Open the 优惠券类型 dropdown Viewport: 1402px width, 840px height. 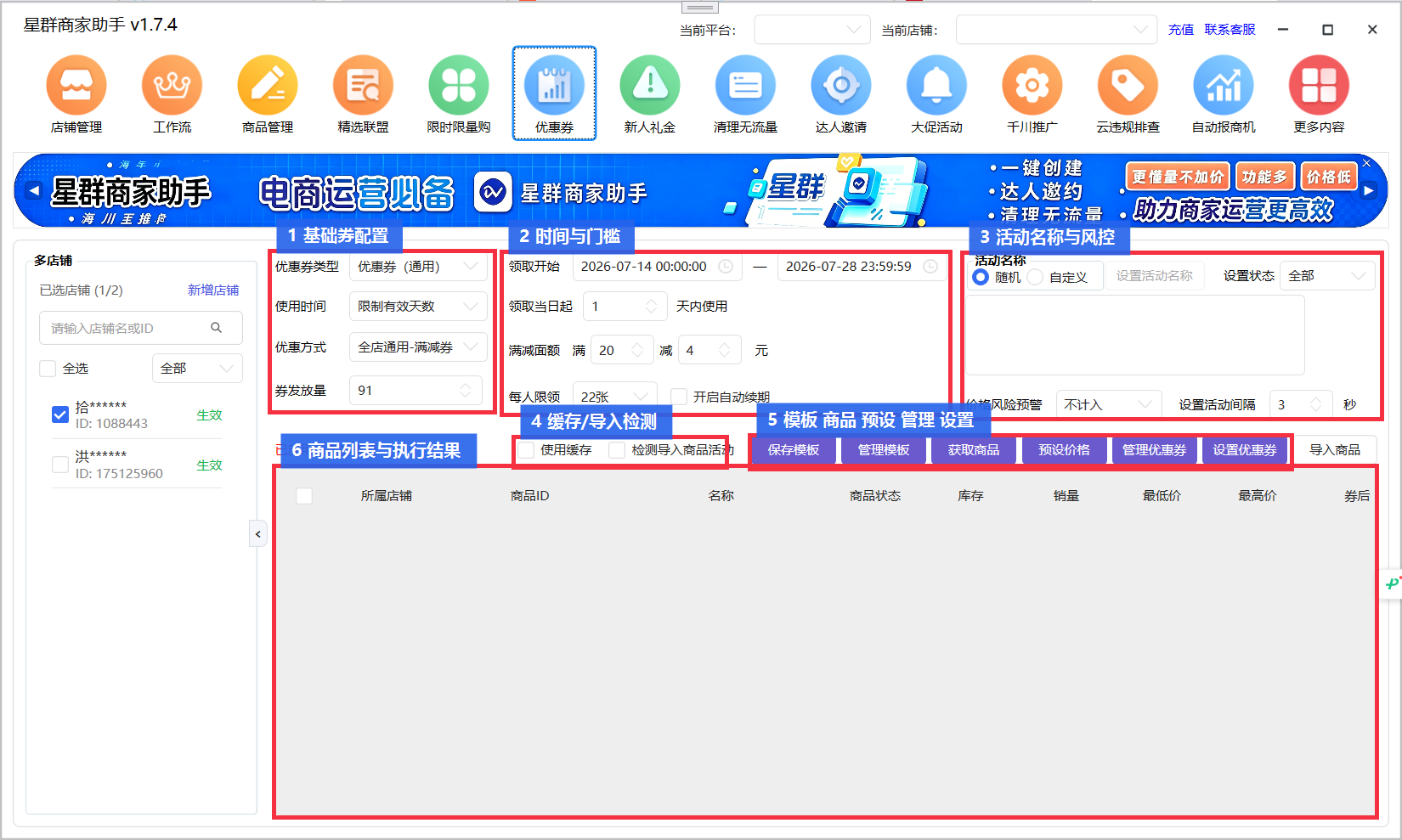[x=418, y=267]
